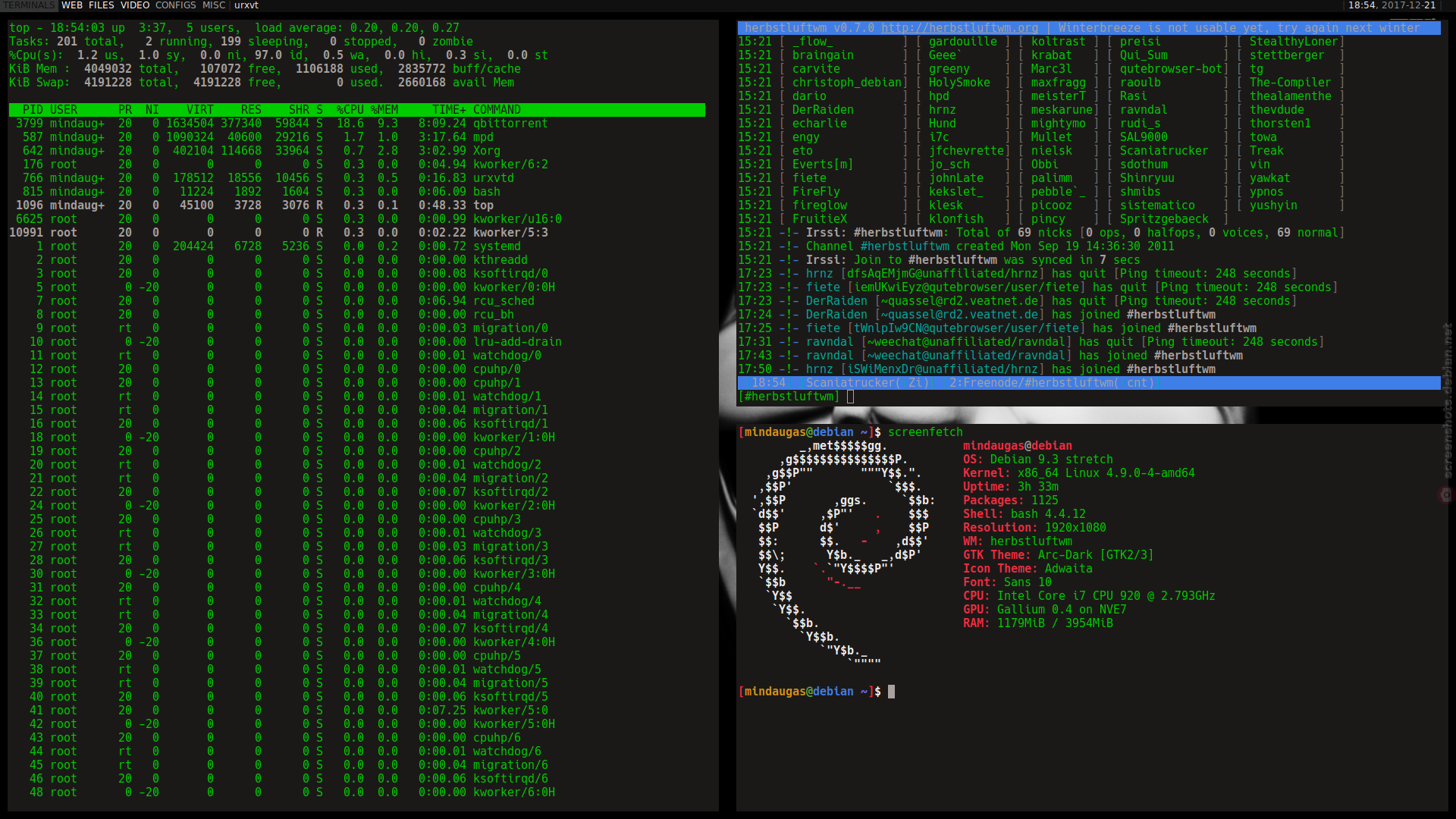Open the FILES workspace tag

[102, 5]
